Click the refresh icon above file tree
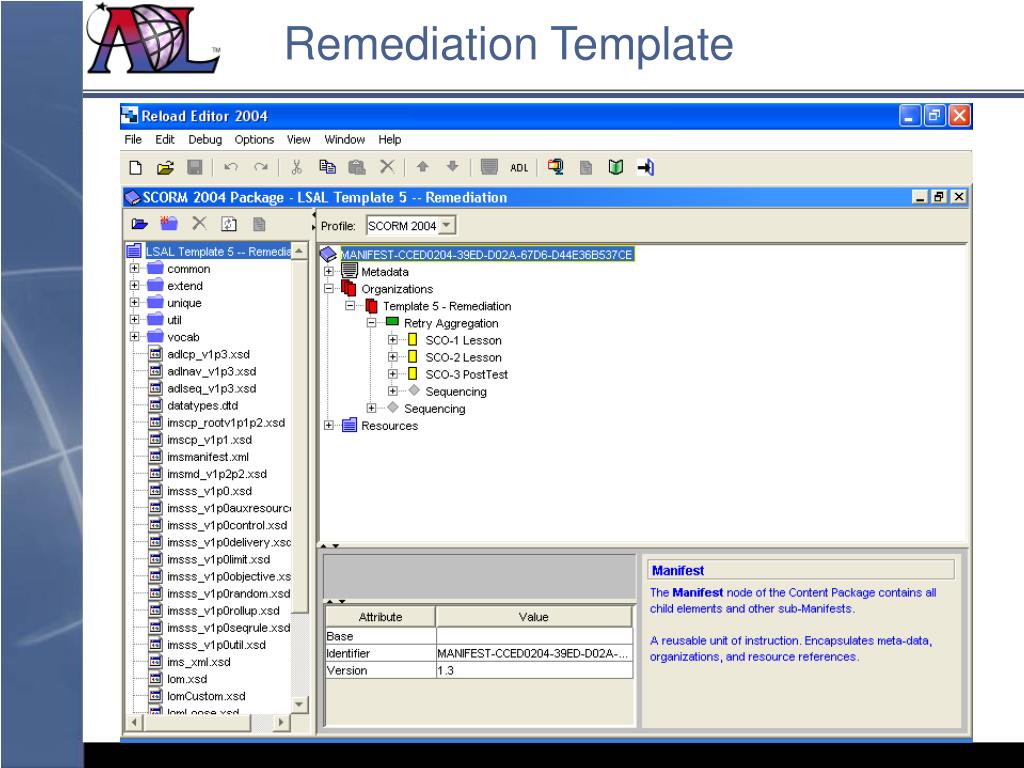The image size is (1024, 768). coord(229,224)
